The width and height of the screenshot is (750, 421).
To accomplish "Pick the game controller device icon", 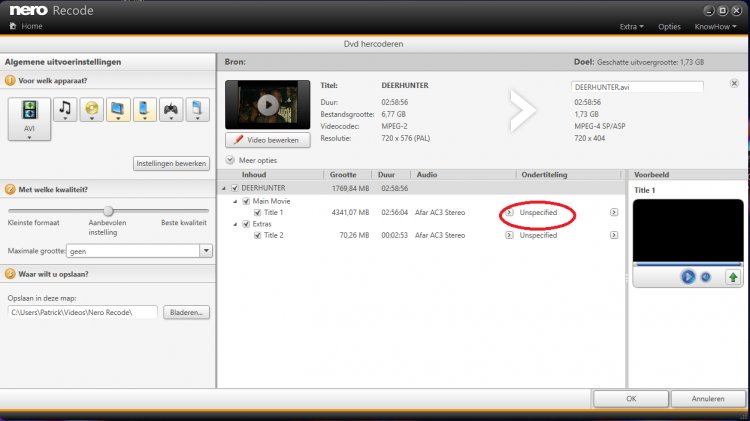I will (x=169, y=108).
